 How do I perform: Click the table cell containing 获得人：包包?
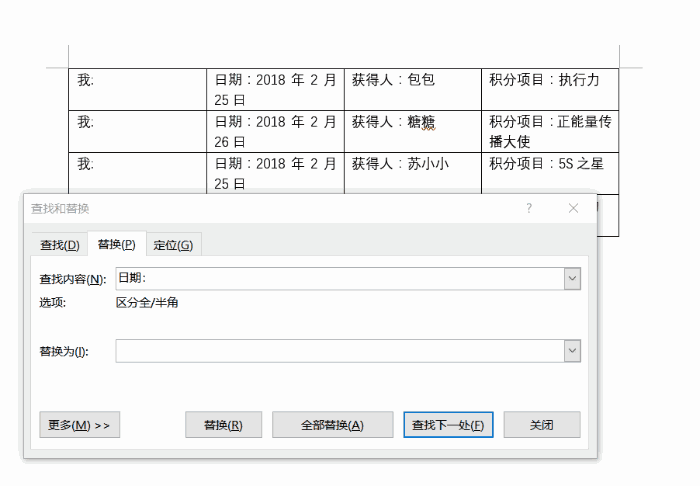tap(413, 90)
